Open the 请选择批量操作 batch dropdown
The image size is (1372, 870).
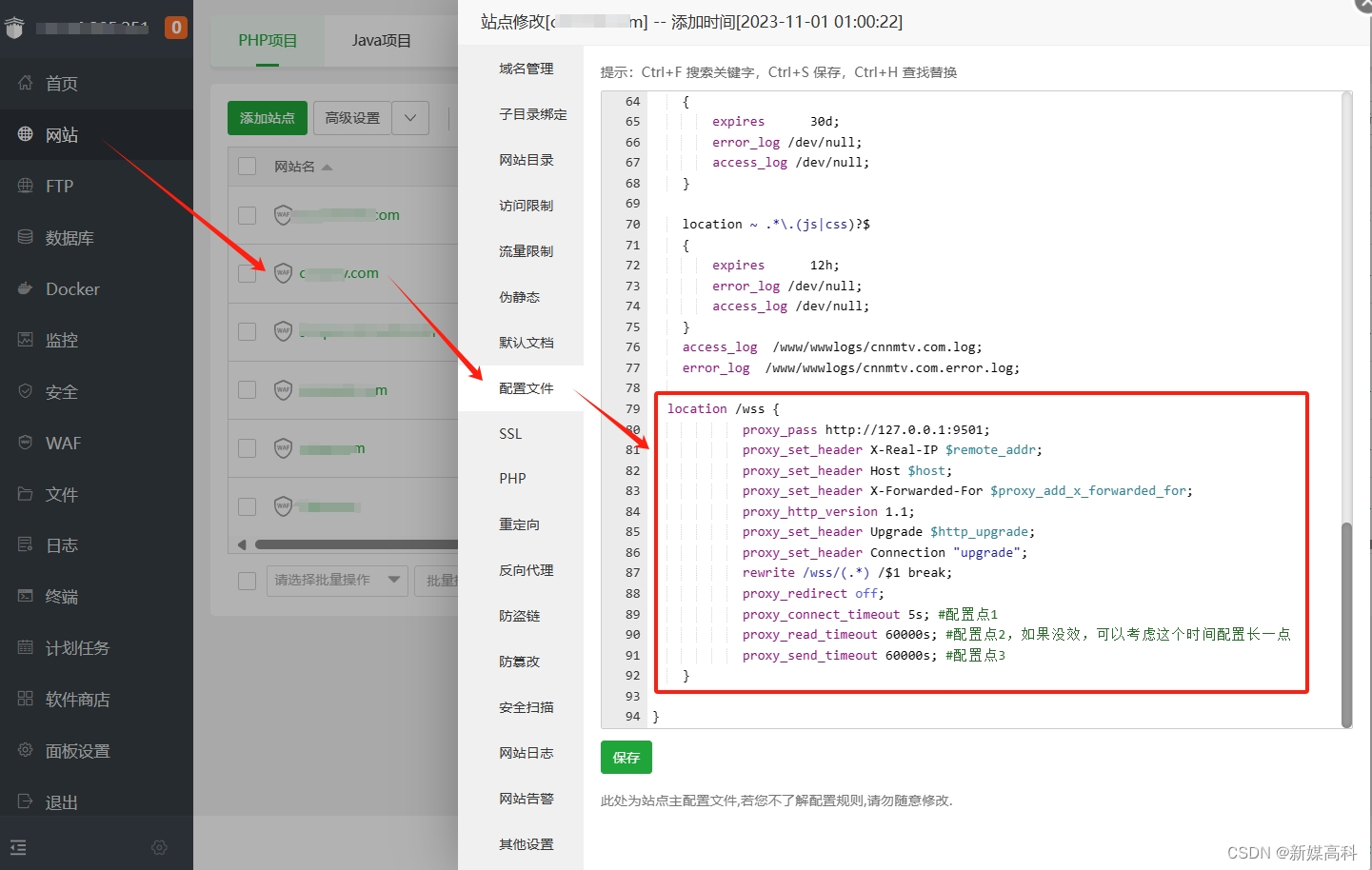(337, 580)
